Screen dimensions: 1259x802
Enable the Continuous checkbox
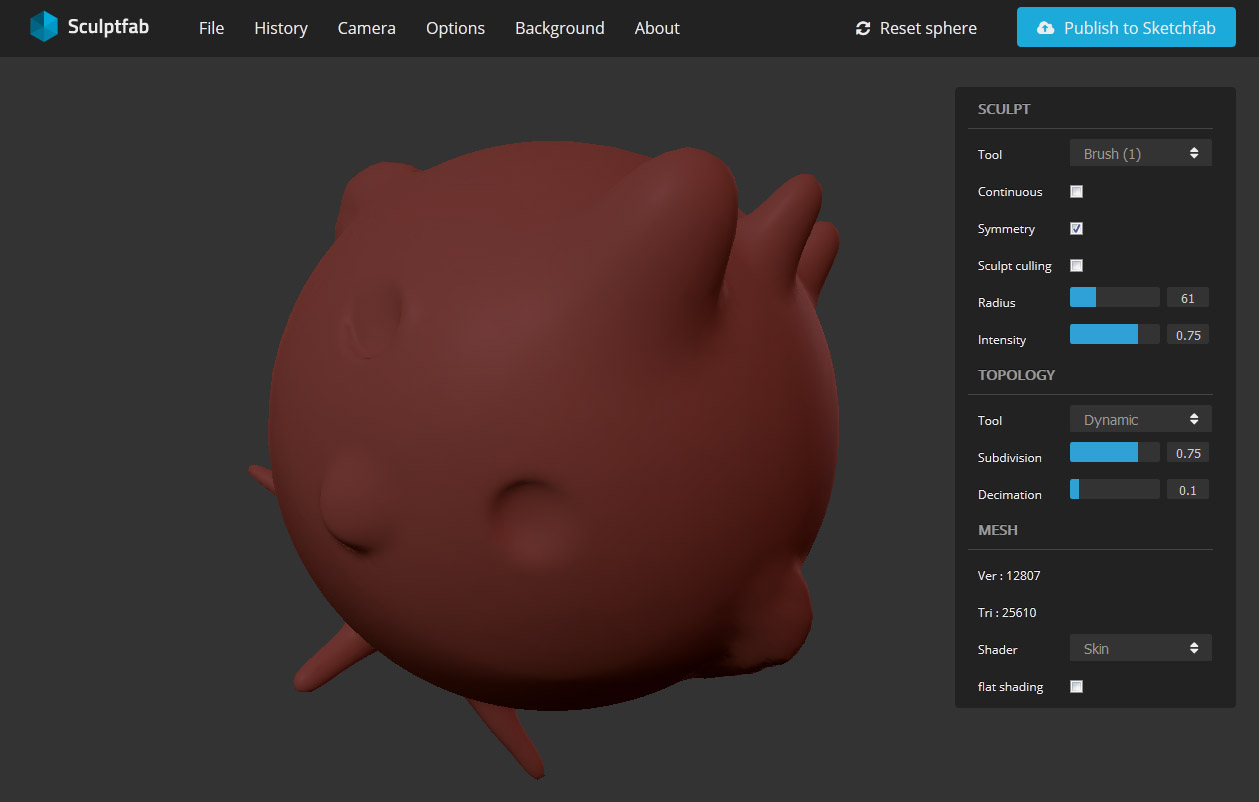(x=1077, y=192)
